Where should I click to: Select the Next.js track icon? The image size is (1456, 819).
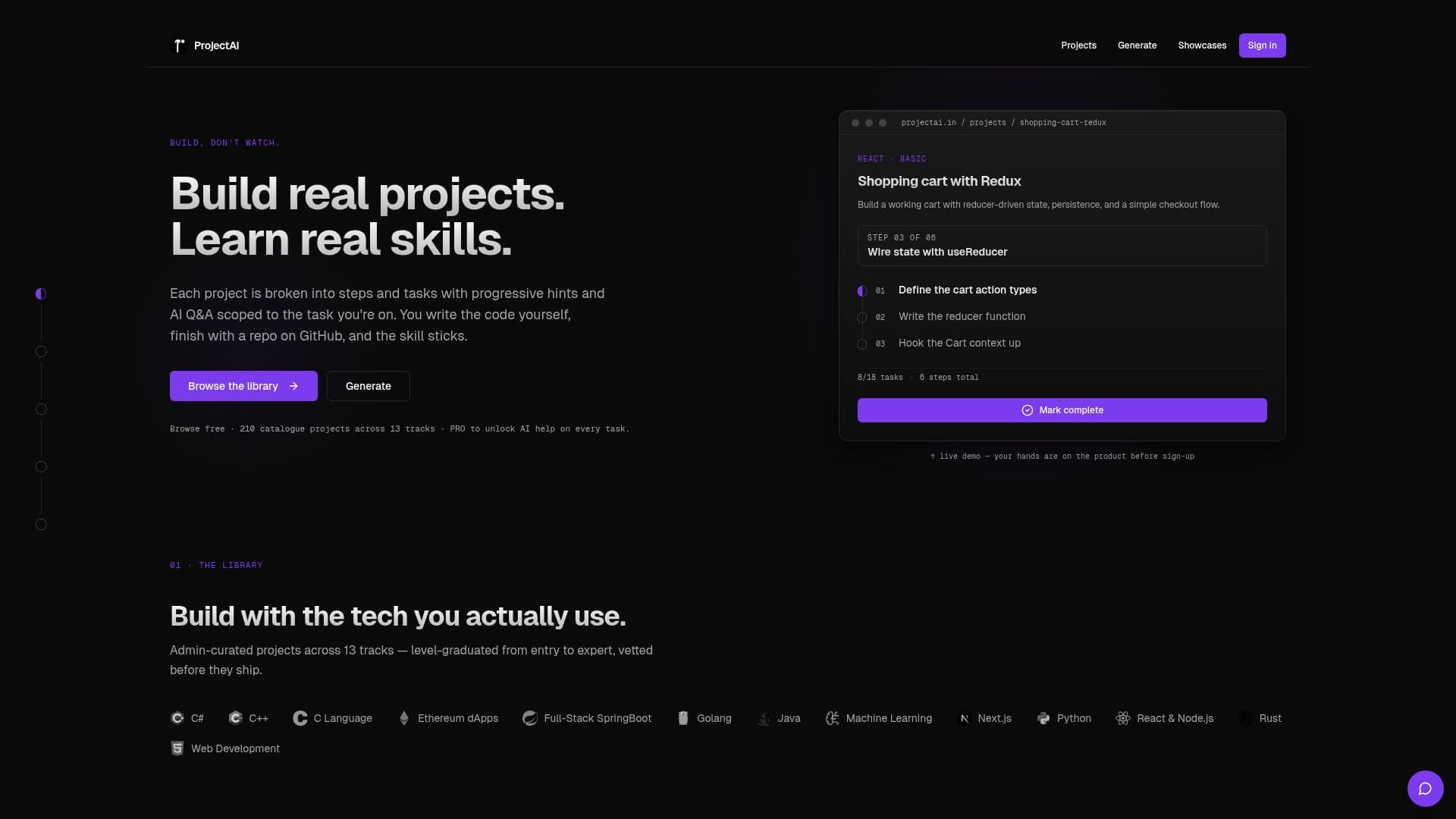click(964, 718)
